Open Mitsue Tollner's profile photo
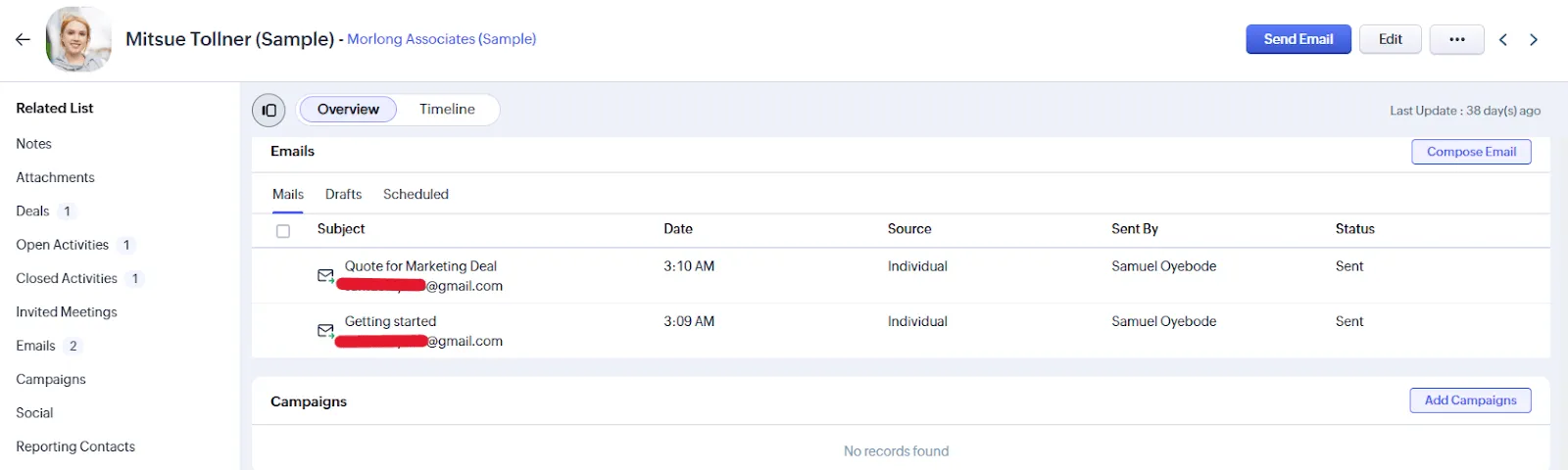The image size is (1568, 470). coord(78,39)
